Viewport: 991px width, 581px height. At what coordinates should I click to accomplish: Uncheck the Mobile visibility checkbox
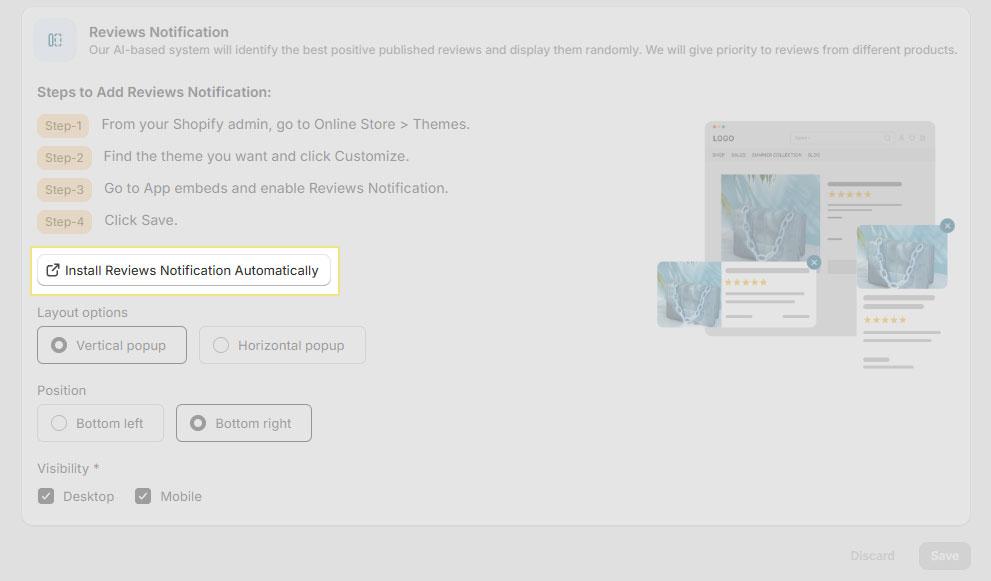pos(143,495)
